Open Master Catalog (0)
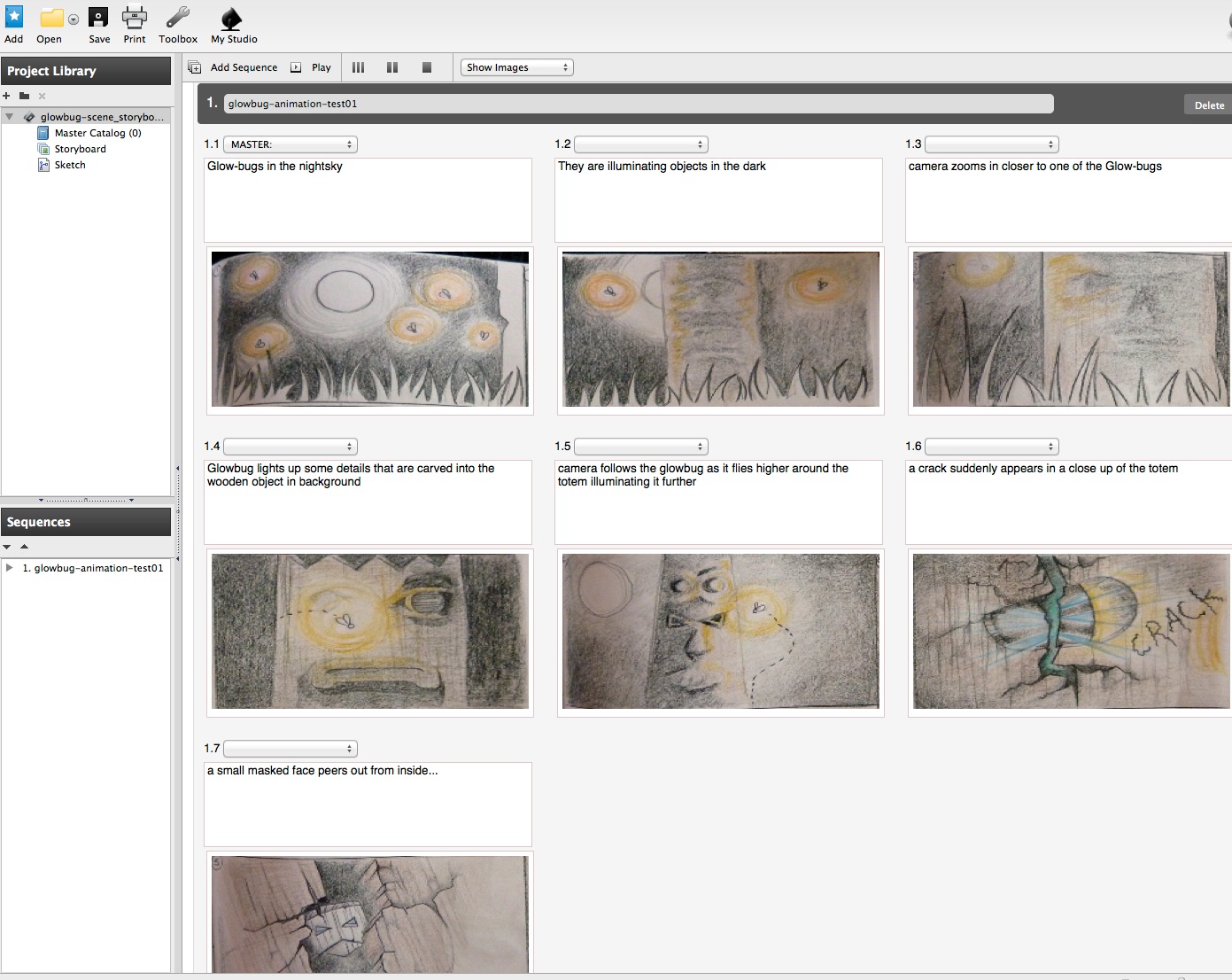Screen dimensions: 1232x980 tap(97, 133)
